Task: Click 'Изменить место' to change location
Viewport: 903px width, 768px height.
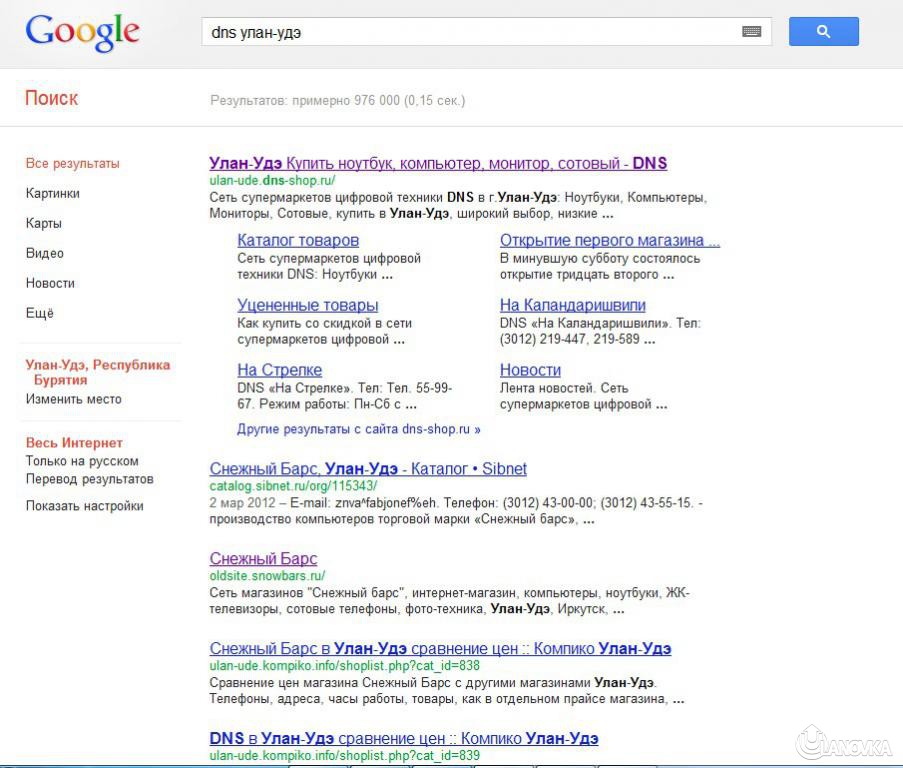Action: (74, 399)
